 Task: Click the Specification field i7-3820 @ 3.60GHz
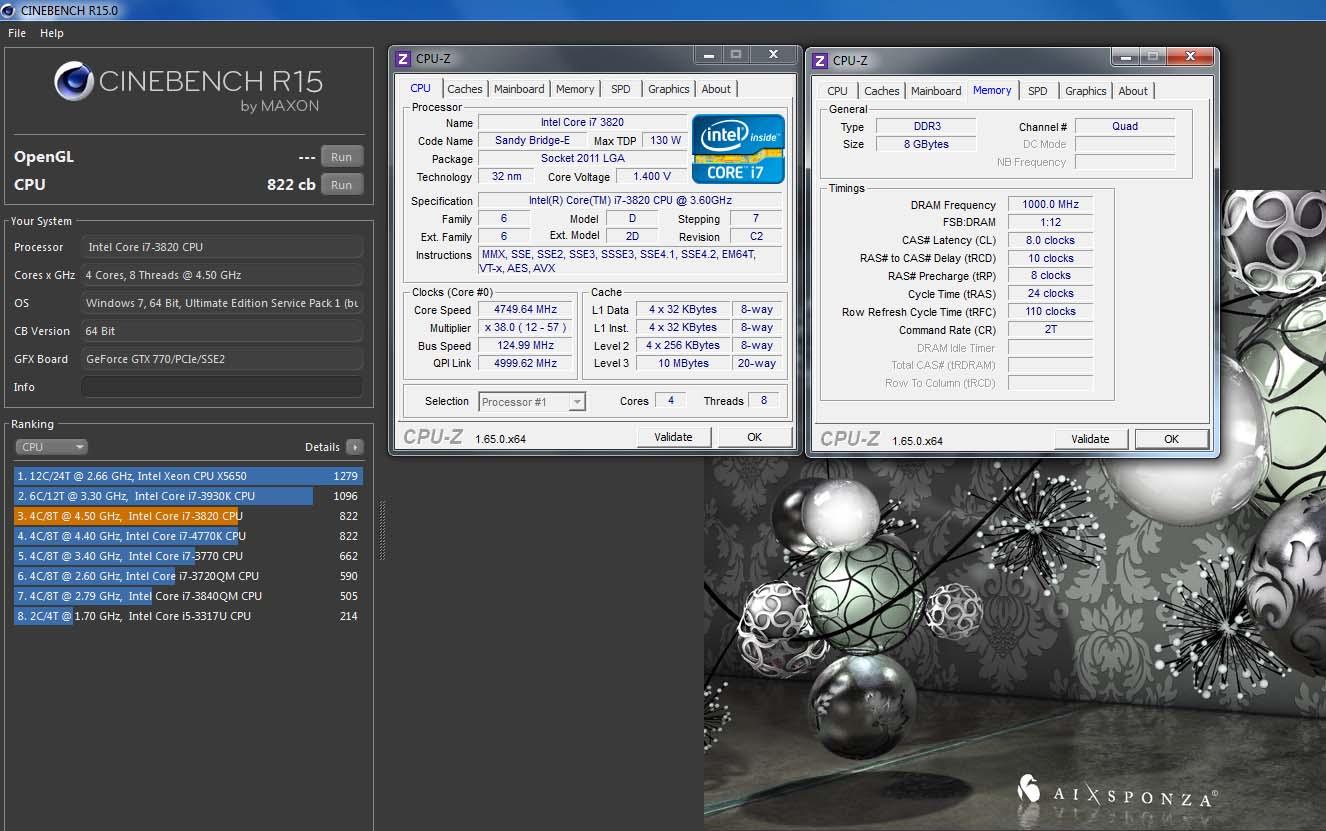point(630,201)
